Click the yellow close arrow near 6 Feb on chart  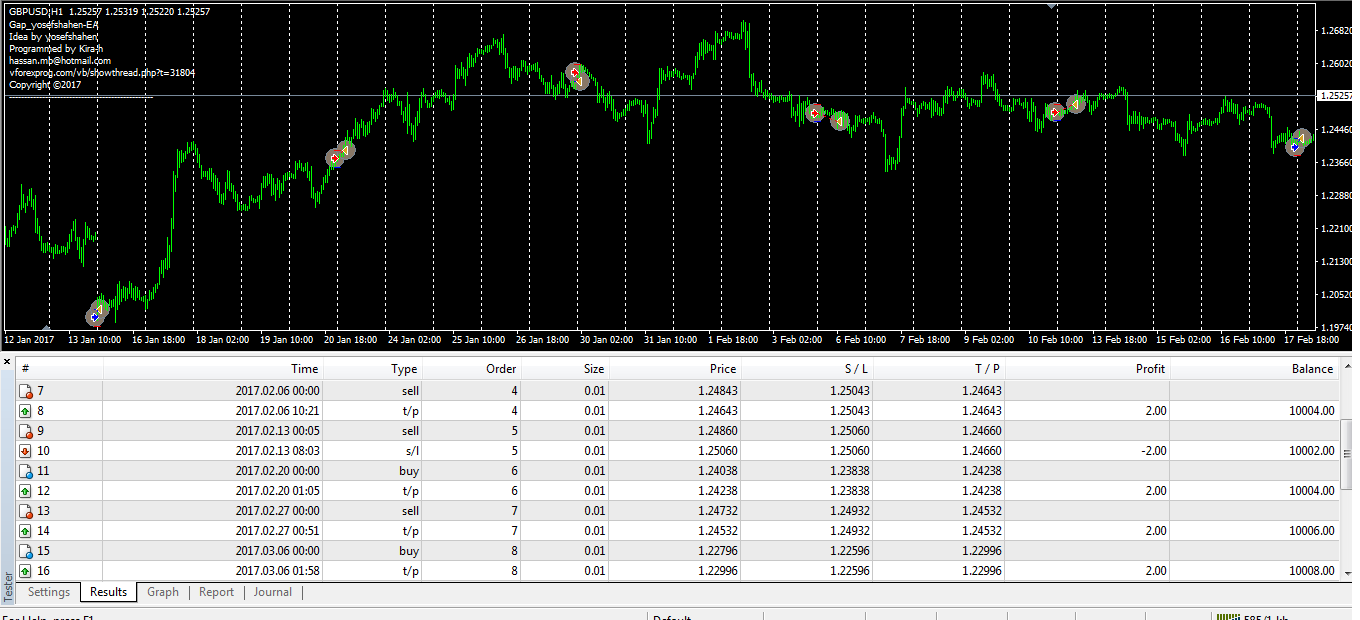[x=840, y=121]
